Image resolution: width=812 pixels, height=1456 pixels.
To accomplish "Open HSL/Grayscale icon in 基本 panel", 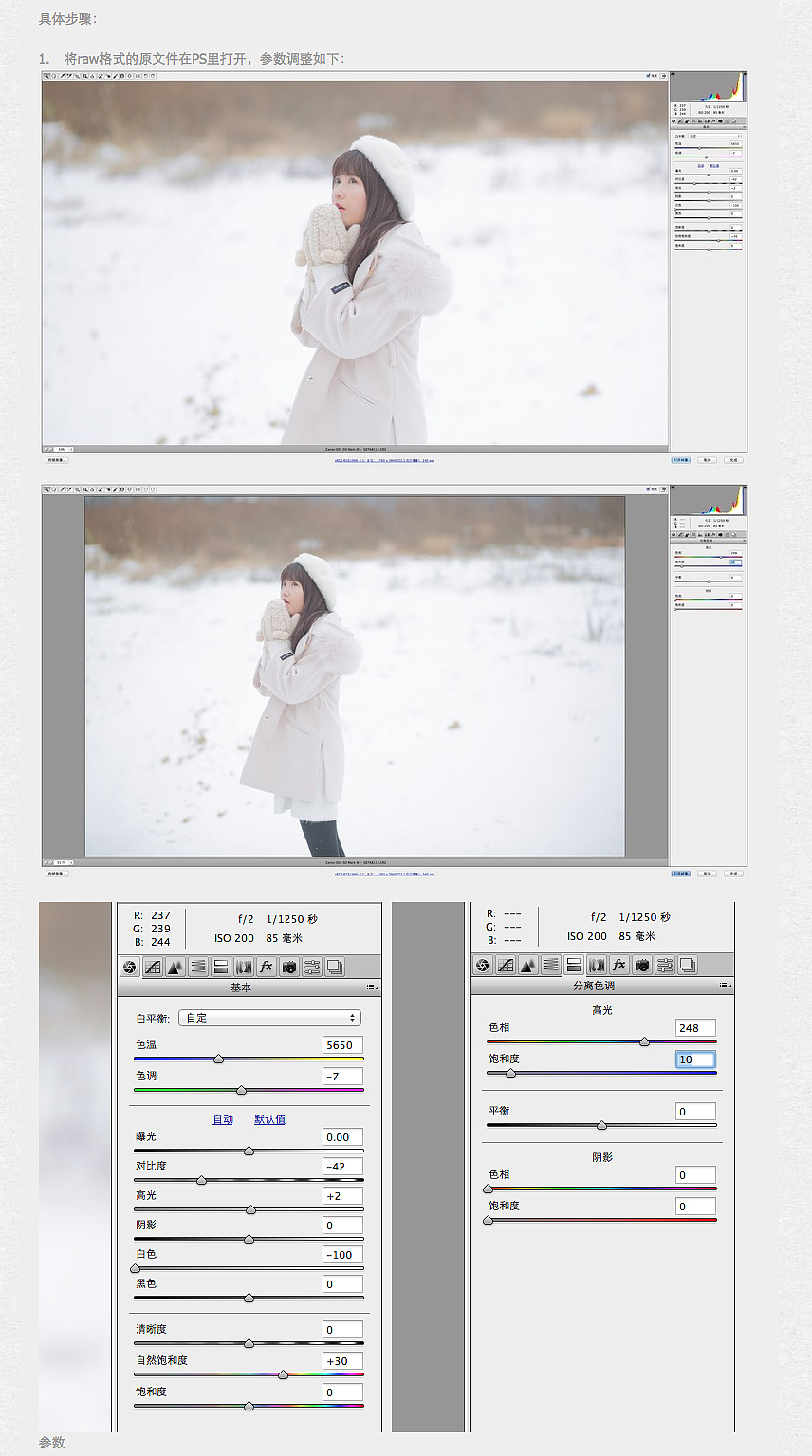I will (x=198, y=967).
